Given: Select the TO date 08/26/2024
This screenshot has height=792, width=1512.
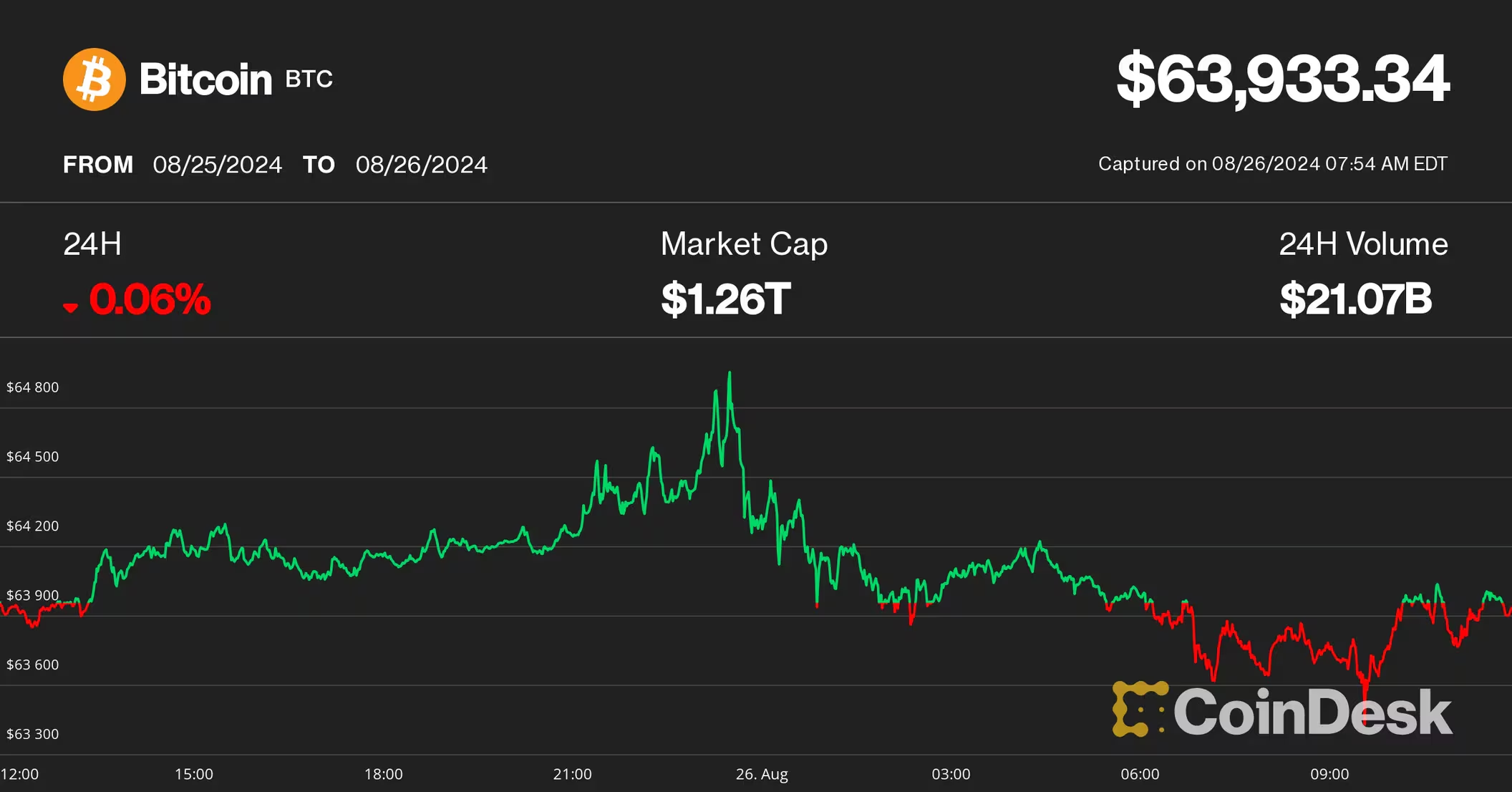Looking at the screenshot, I should [x=421, y=165].
